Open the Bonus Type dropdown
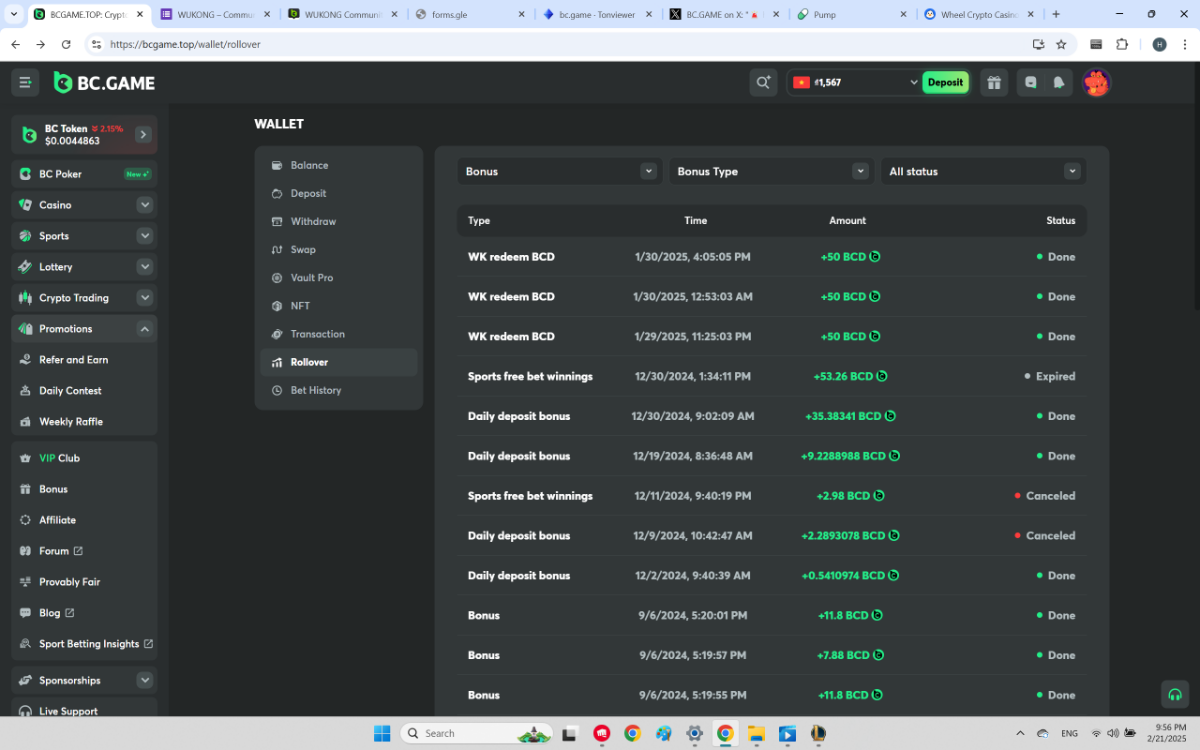This screenshot has height=750, width=1200. 771,172
